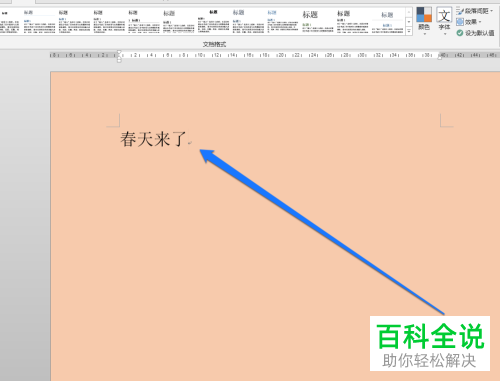Open the 段落间距 paragraph spacing dropdown
This screenshot has width=500, height=381.
(475, 11)
